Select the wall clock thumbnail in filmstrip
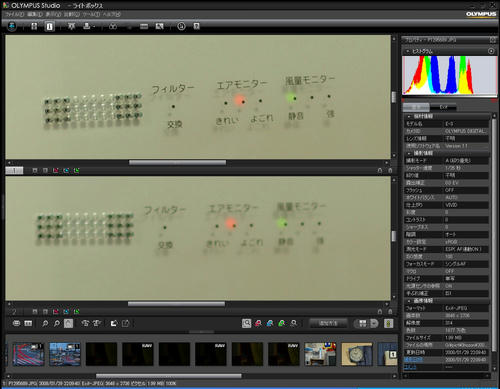This screenshot has height=389, width=500. pos(357,354)
